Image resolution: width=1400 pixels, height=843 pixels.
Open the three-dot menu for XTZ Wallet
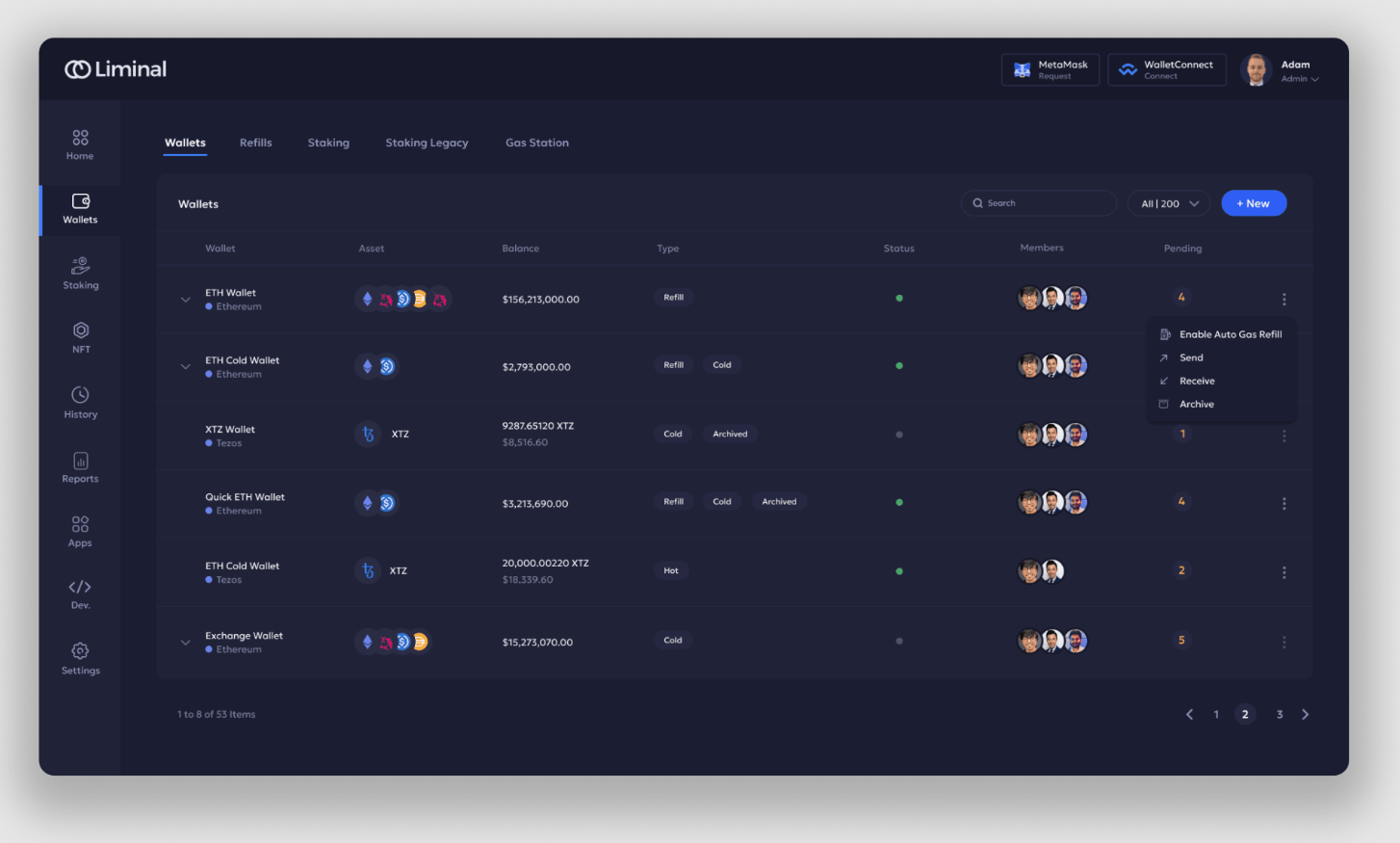tap(1283, 436)
